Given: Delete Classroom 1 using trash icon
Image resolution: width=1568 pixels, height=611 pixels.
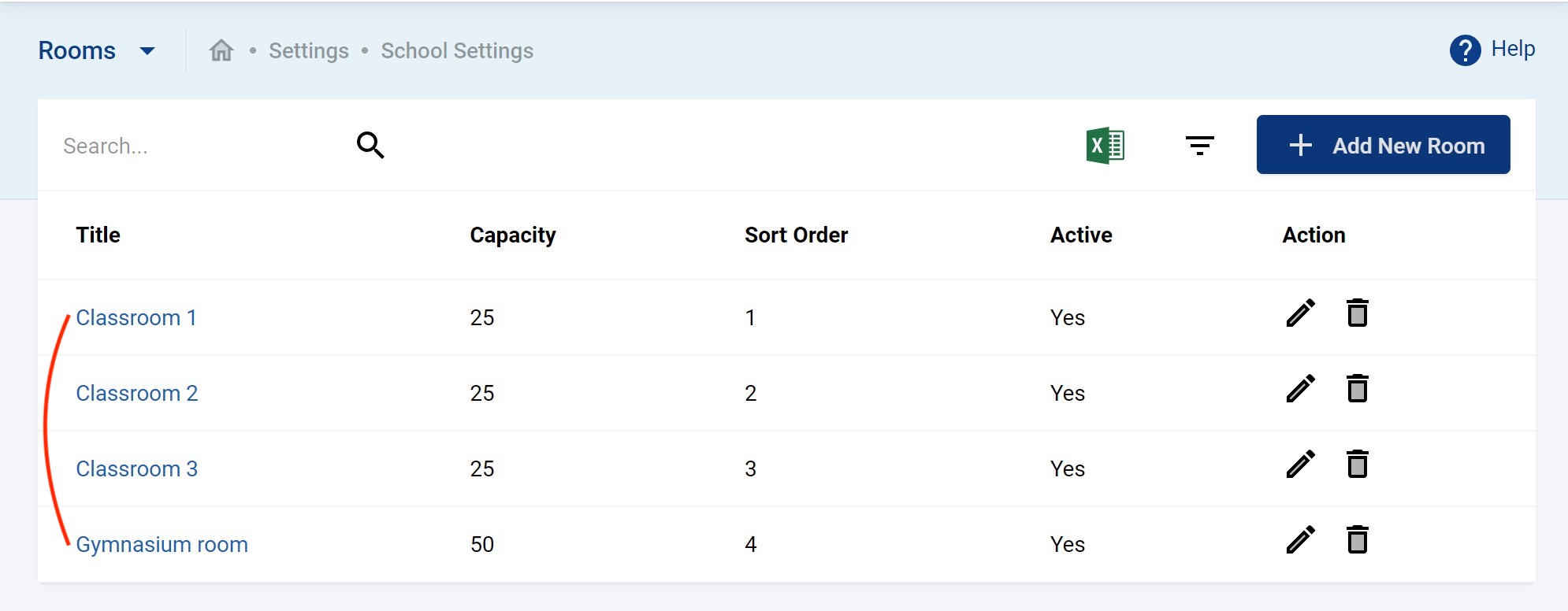Looking at the screenshot, I should click(1357, 313).
